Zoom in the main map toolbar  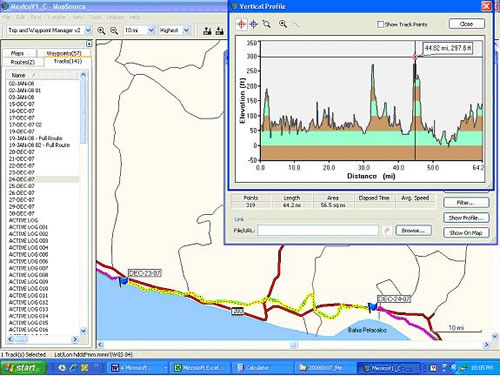click(x=101, y=31)
